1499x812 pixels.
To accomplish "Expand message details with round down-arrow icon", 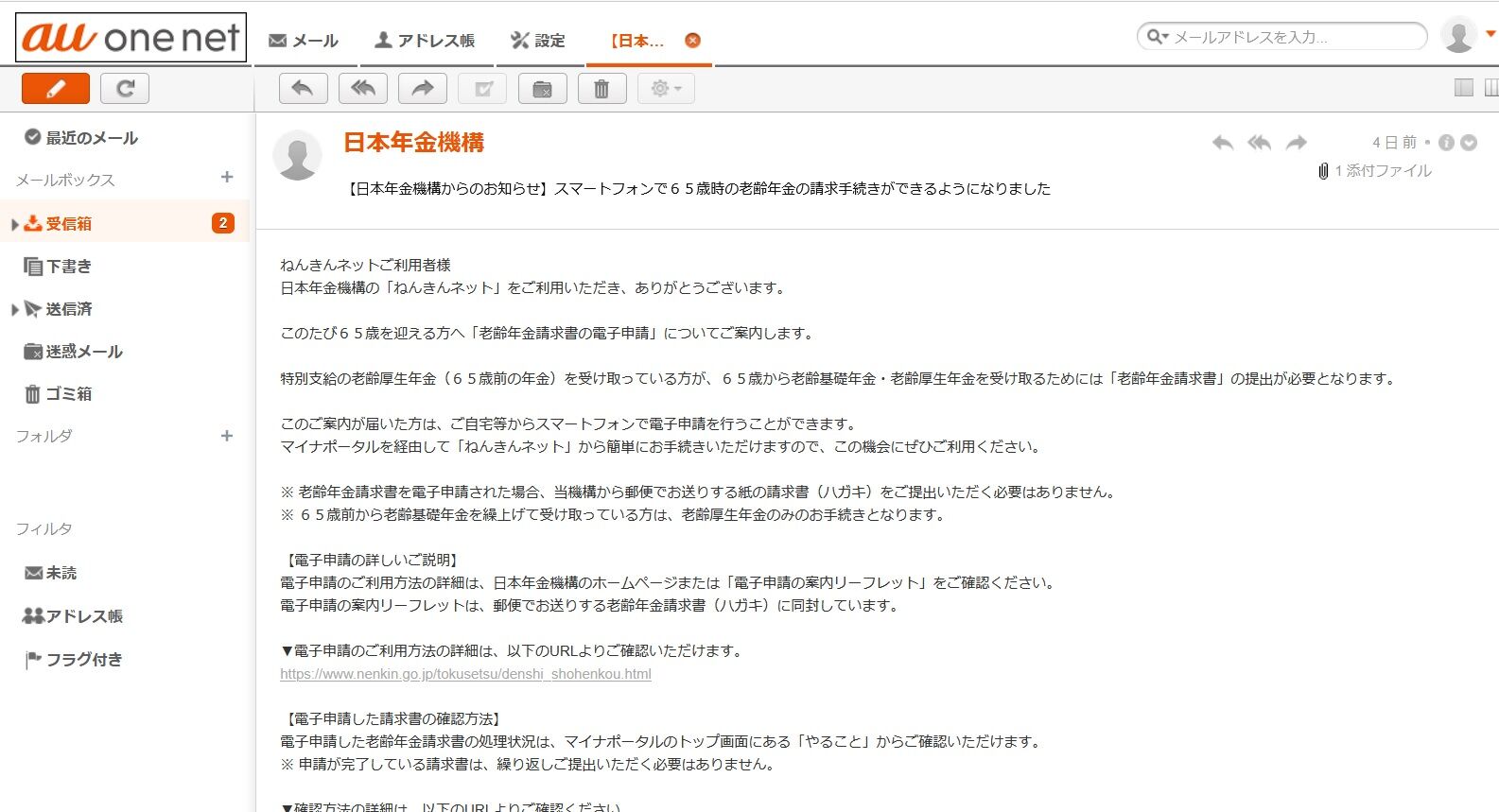I will (x=1469, y=143).
